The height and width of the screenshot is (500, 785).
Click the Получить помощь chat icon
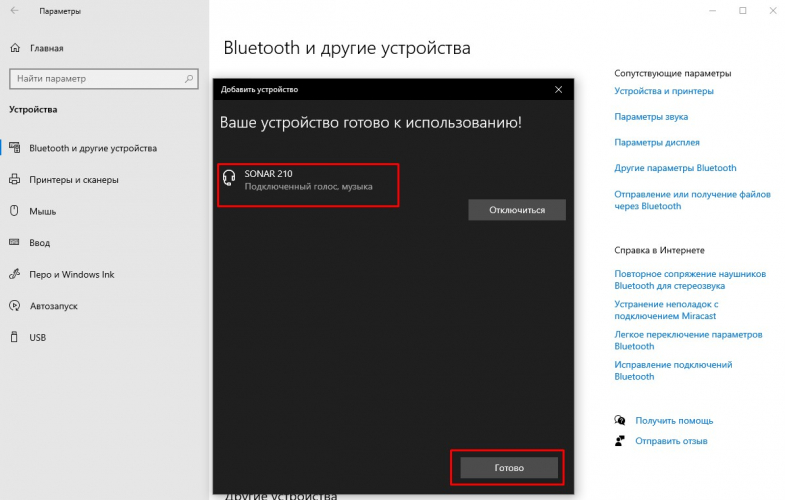point(620,420)
